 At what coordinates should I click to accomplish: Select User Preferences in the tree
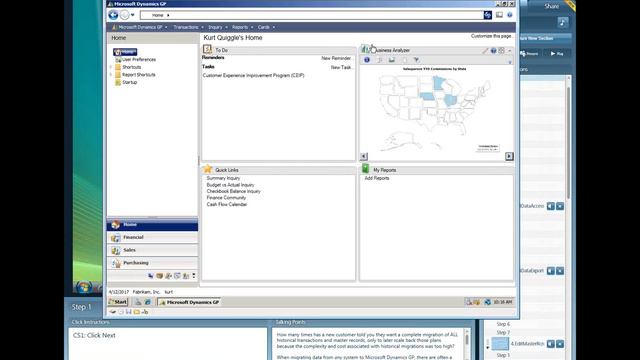click(139, 60)
